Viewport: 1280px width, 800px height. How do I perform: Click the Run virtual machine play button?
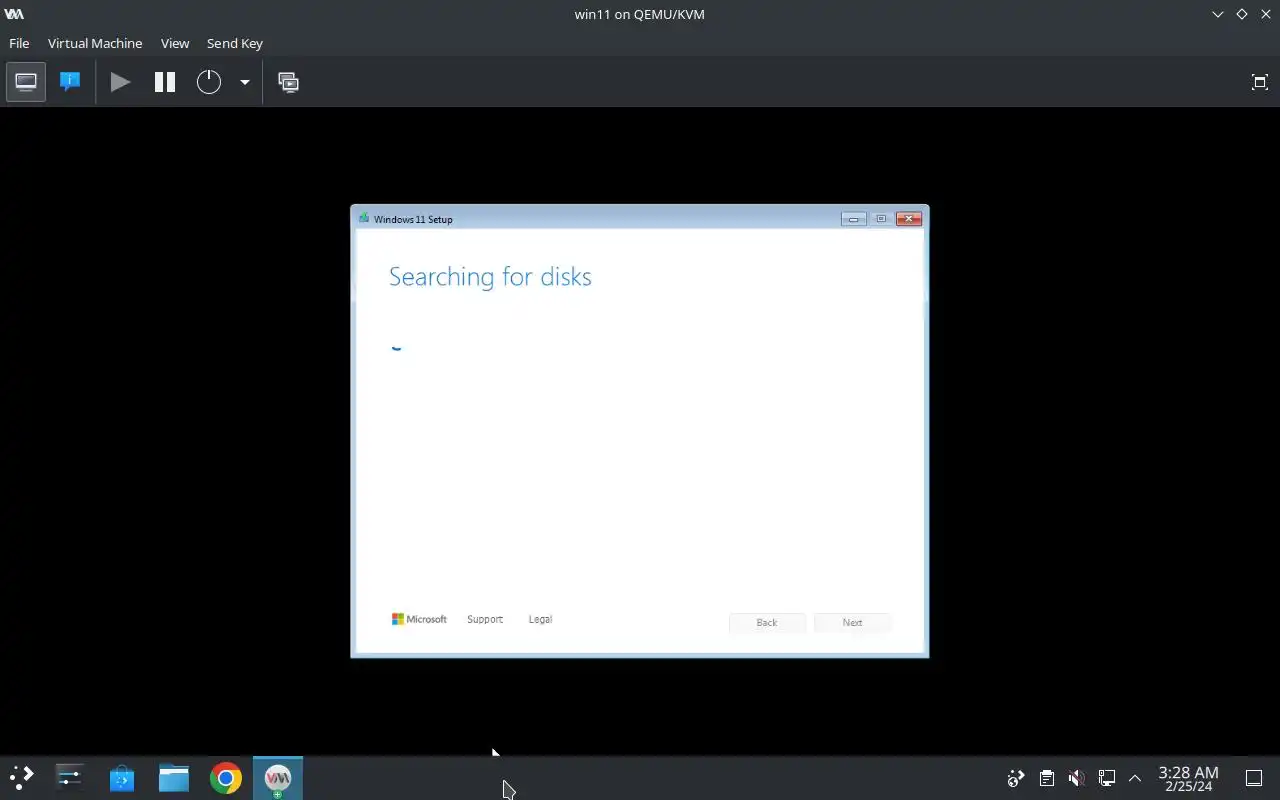(121, 82)
